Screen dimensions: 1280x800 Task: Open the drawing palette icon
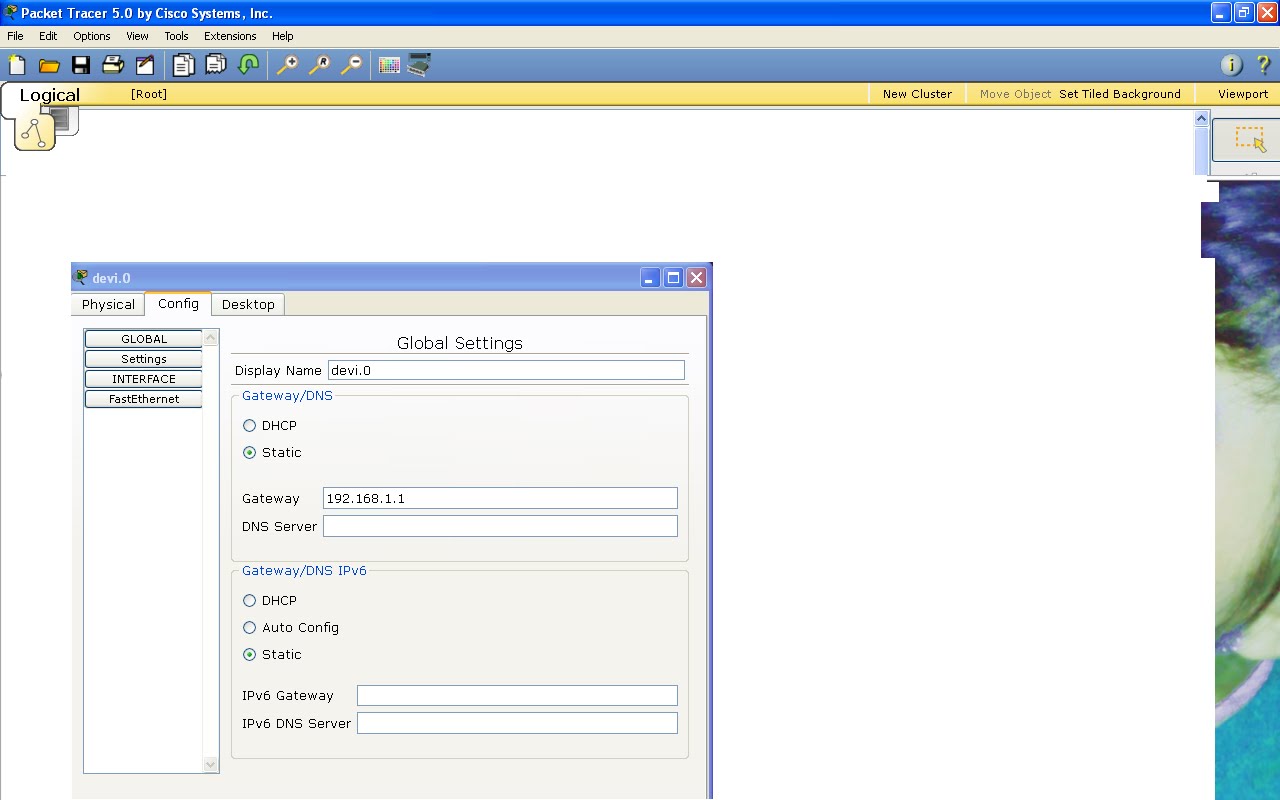tap(389, 66)
